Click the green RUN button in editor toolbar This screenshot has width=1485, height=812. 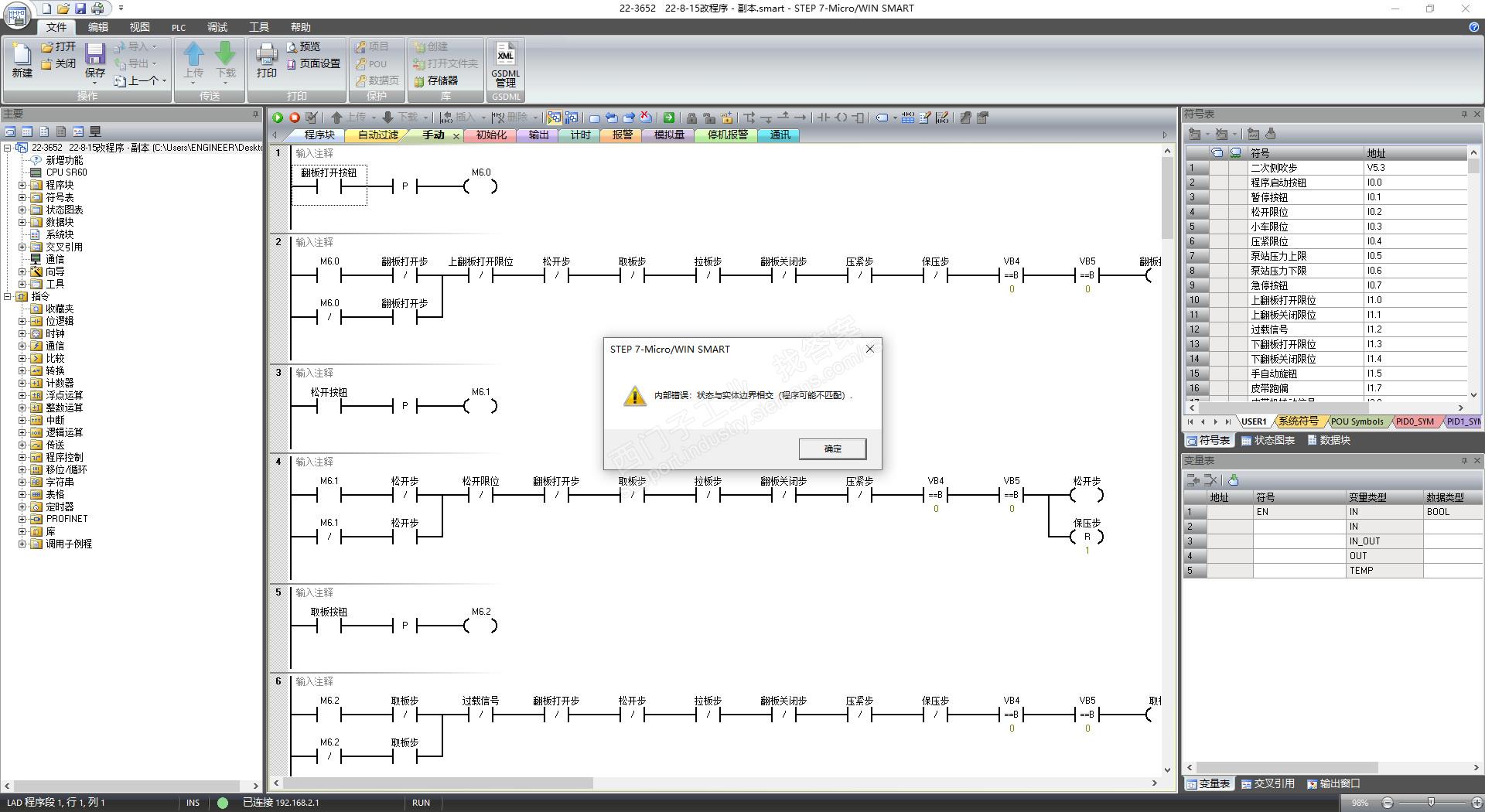coord(278,118)
